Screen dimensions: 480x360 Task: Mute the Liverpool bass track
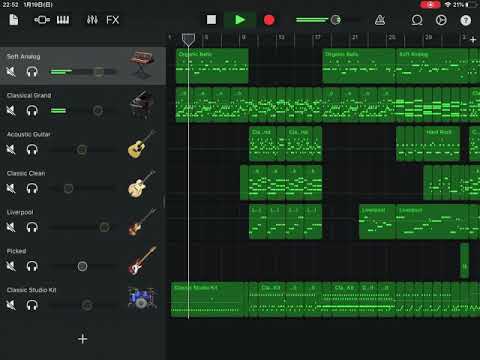coord(11,227)
